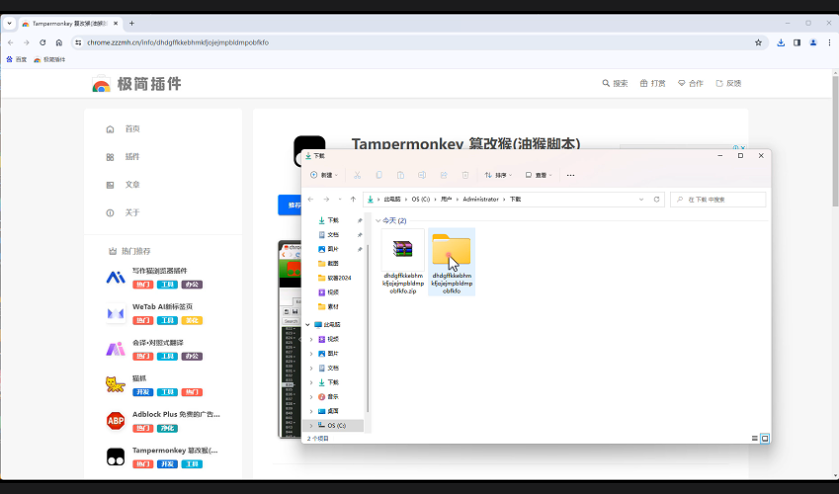Switch Explorer to details list view
Screen dimensions: 839x494
[754, 438]
